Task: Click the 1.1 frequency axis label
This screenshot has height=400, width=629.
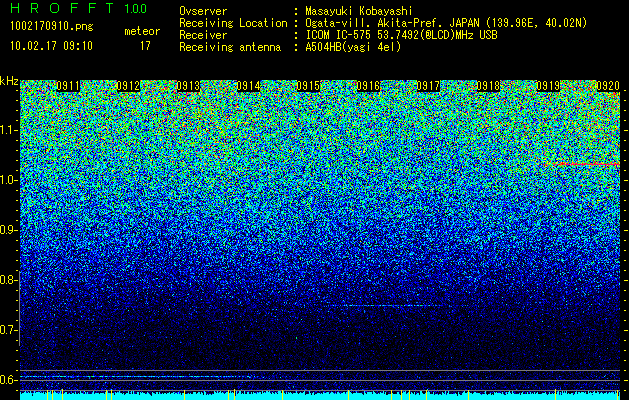Action: [9, 130]
